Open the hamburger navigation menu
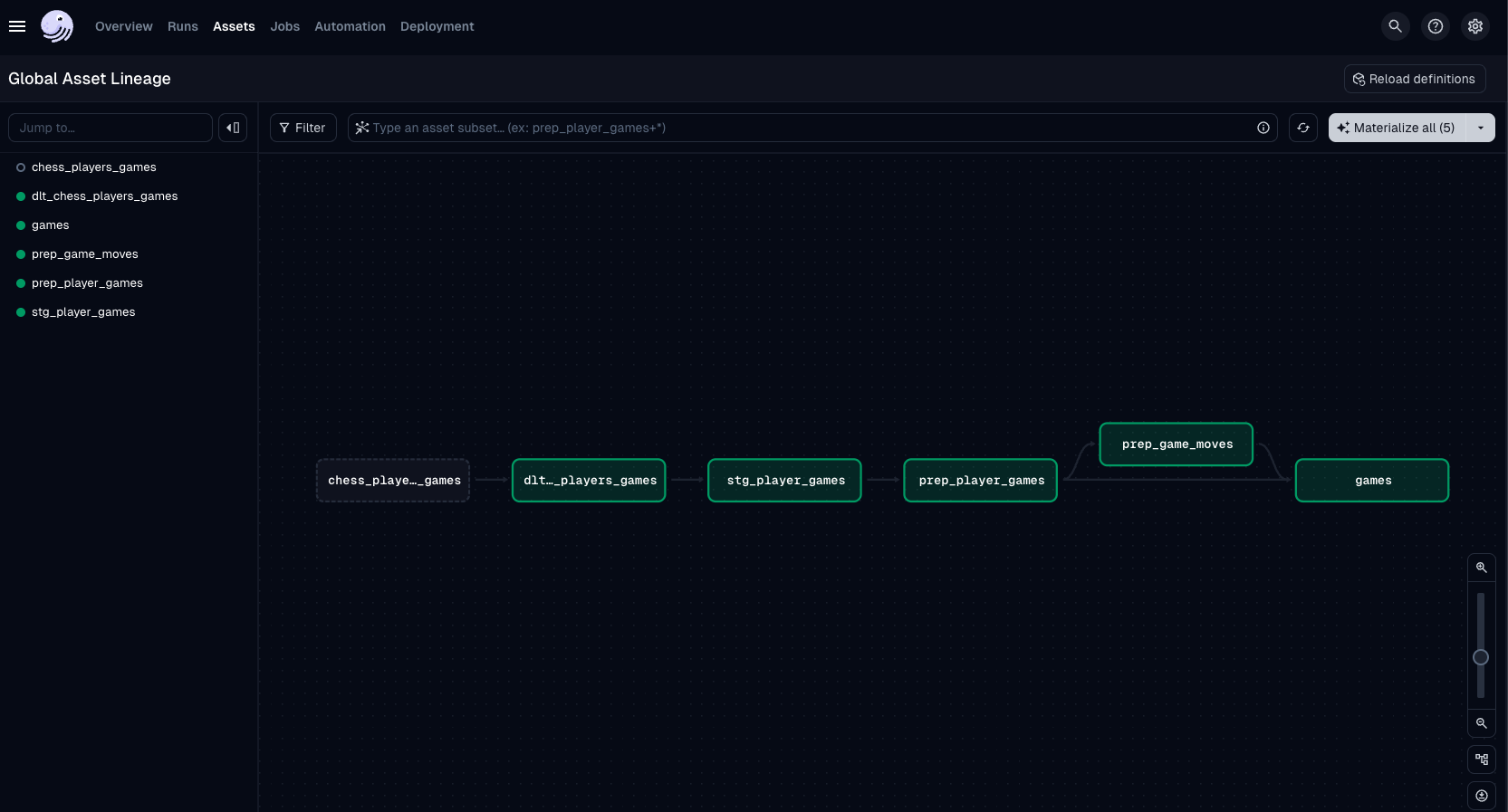The height and width of the screenshot is (812, 1508). point(17,26)
